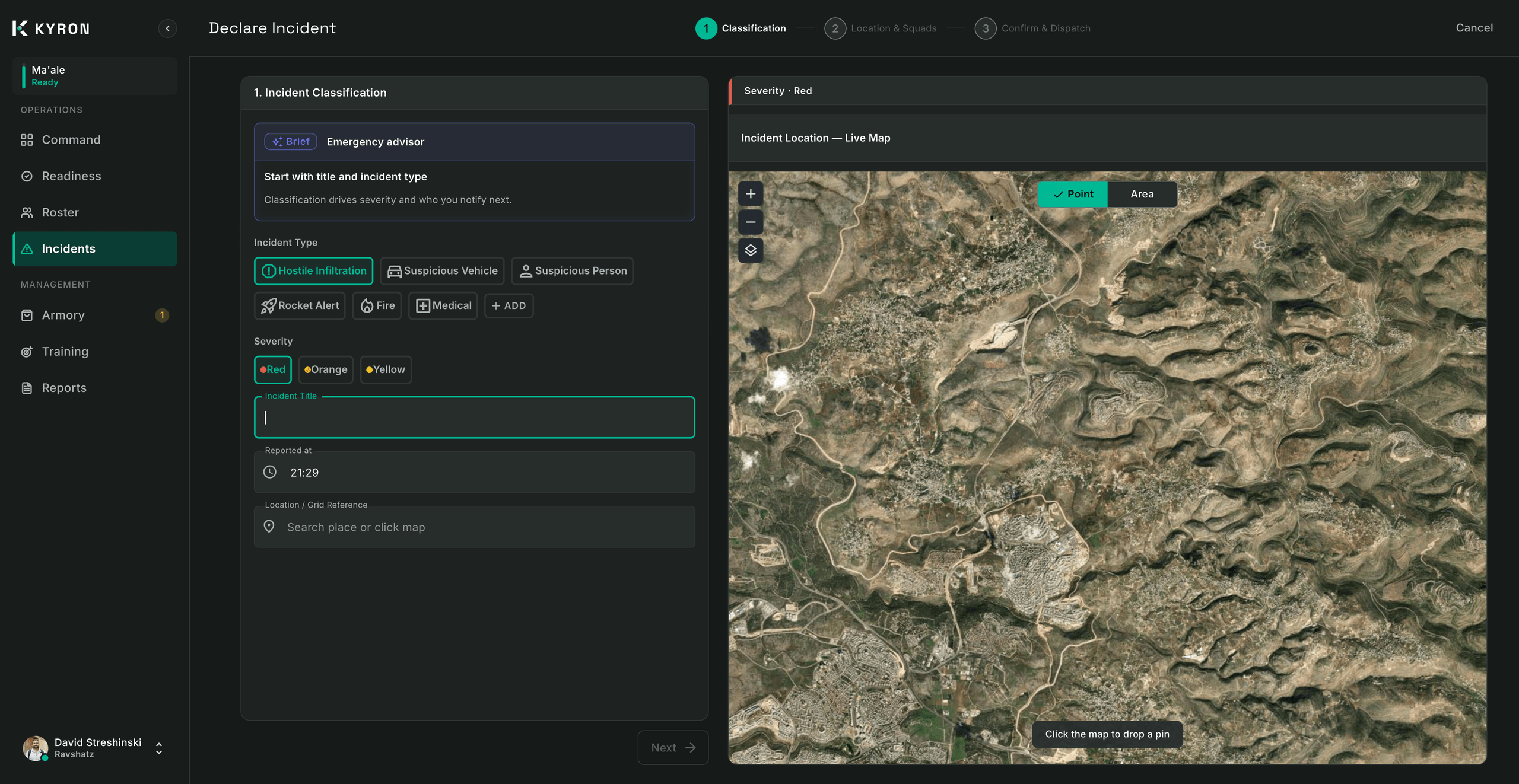Select Fire incident type

coord(377,306)
